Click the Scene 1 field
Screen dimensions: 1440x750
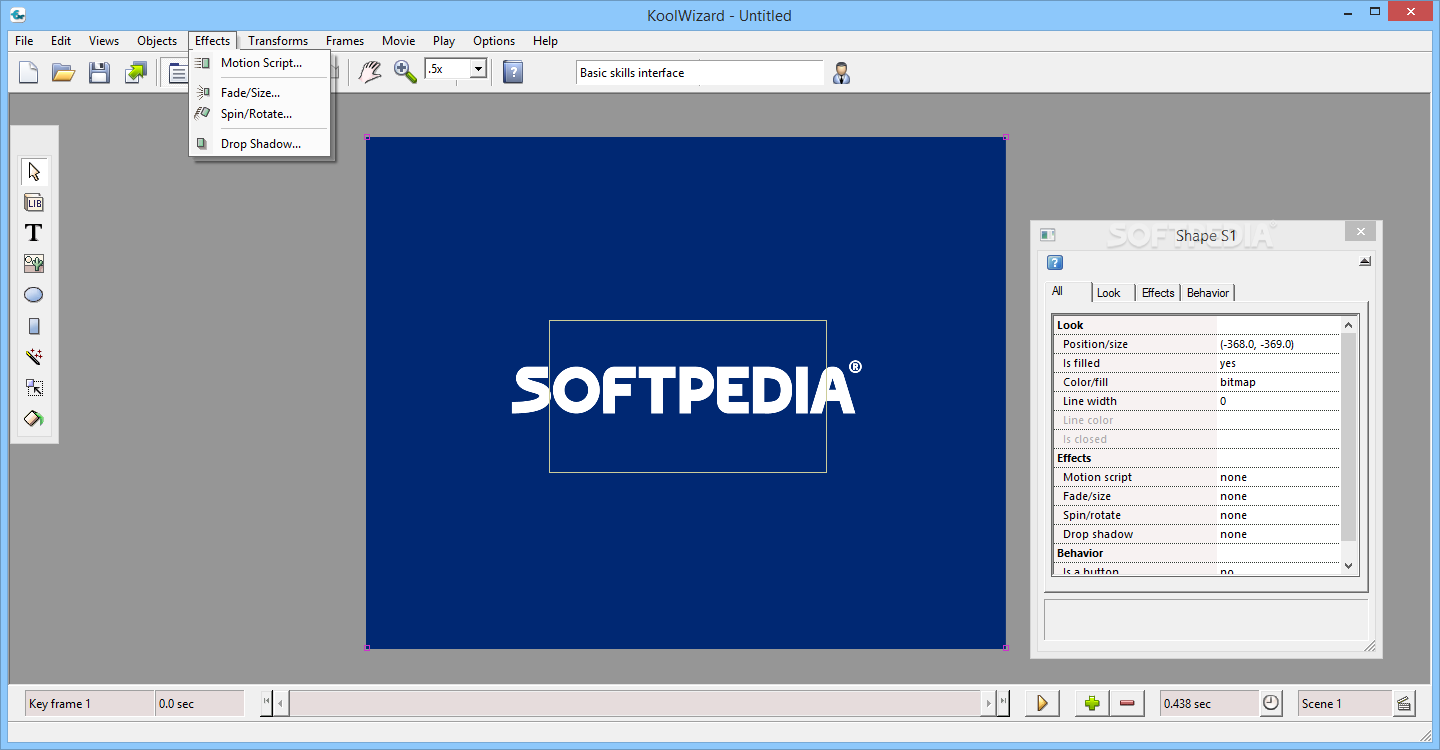[1344, 703]
